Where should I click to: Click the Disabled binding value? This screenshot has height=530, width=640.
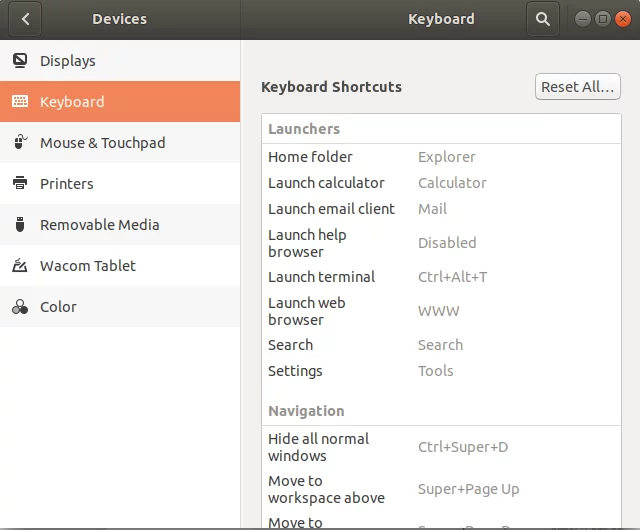pyautogui.click(x=447, y=243)
